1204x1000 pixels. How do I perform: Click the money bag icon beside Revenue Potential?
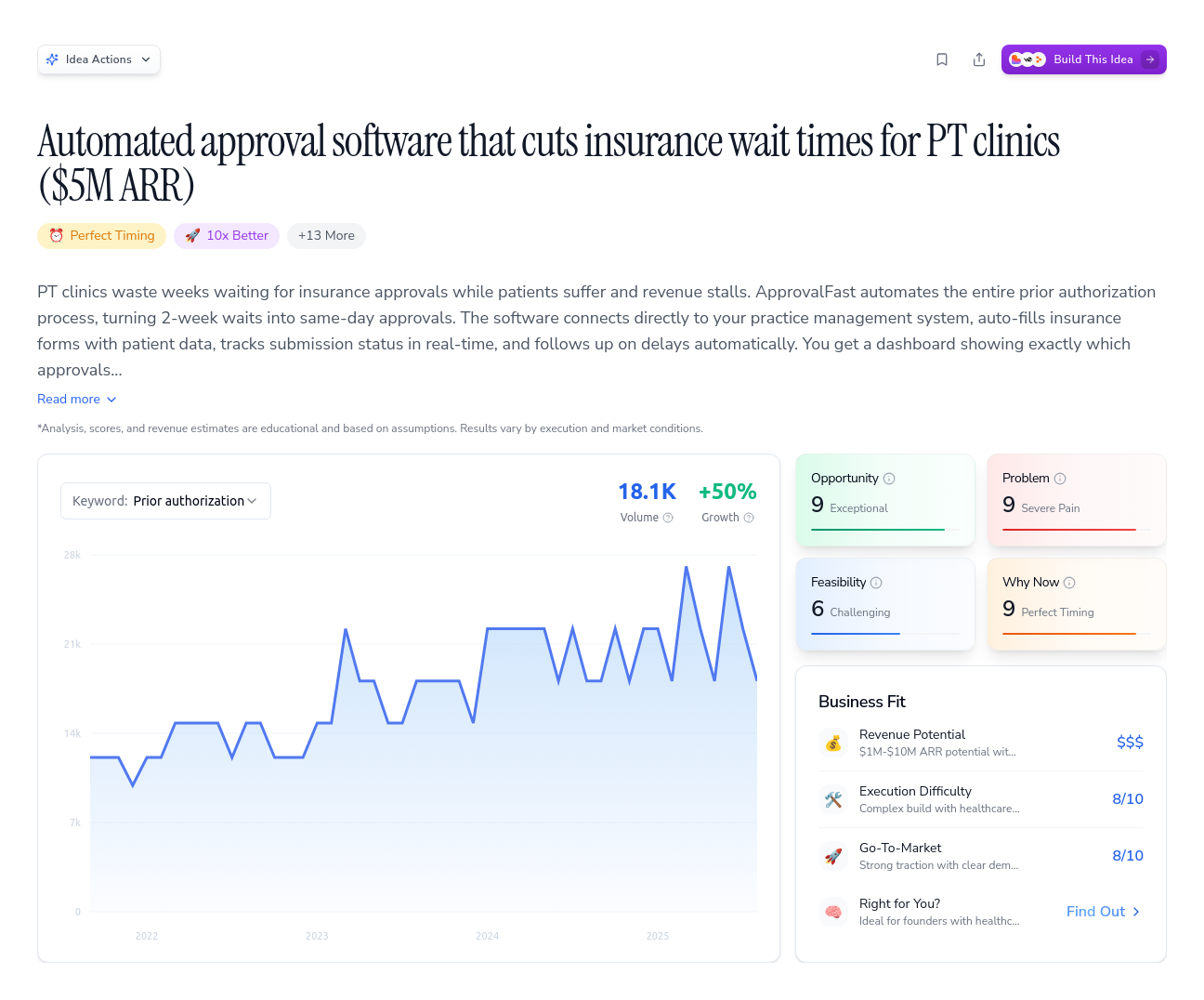833,743
